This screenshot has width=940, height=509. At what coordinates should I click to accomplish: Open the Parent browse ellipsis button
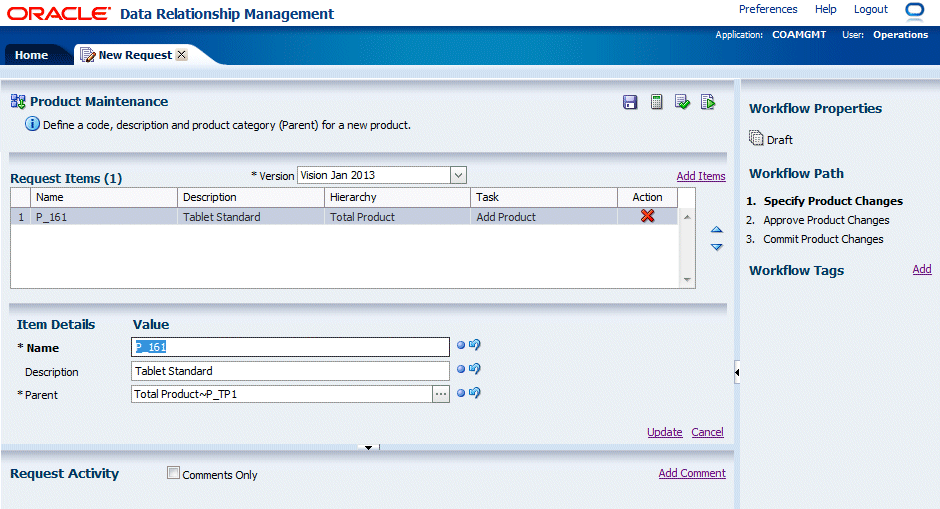(x=440, y=394)
